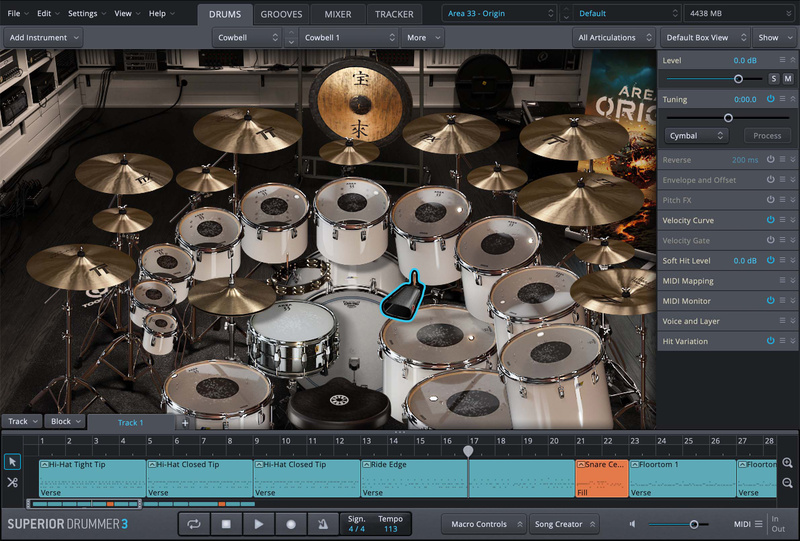Viewport: 800px width, 541px height.
Task: Expand the Song Creator panel
Action: point(563,524)
